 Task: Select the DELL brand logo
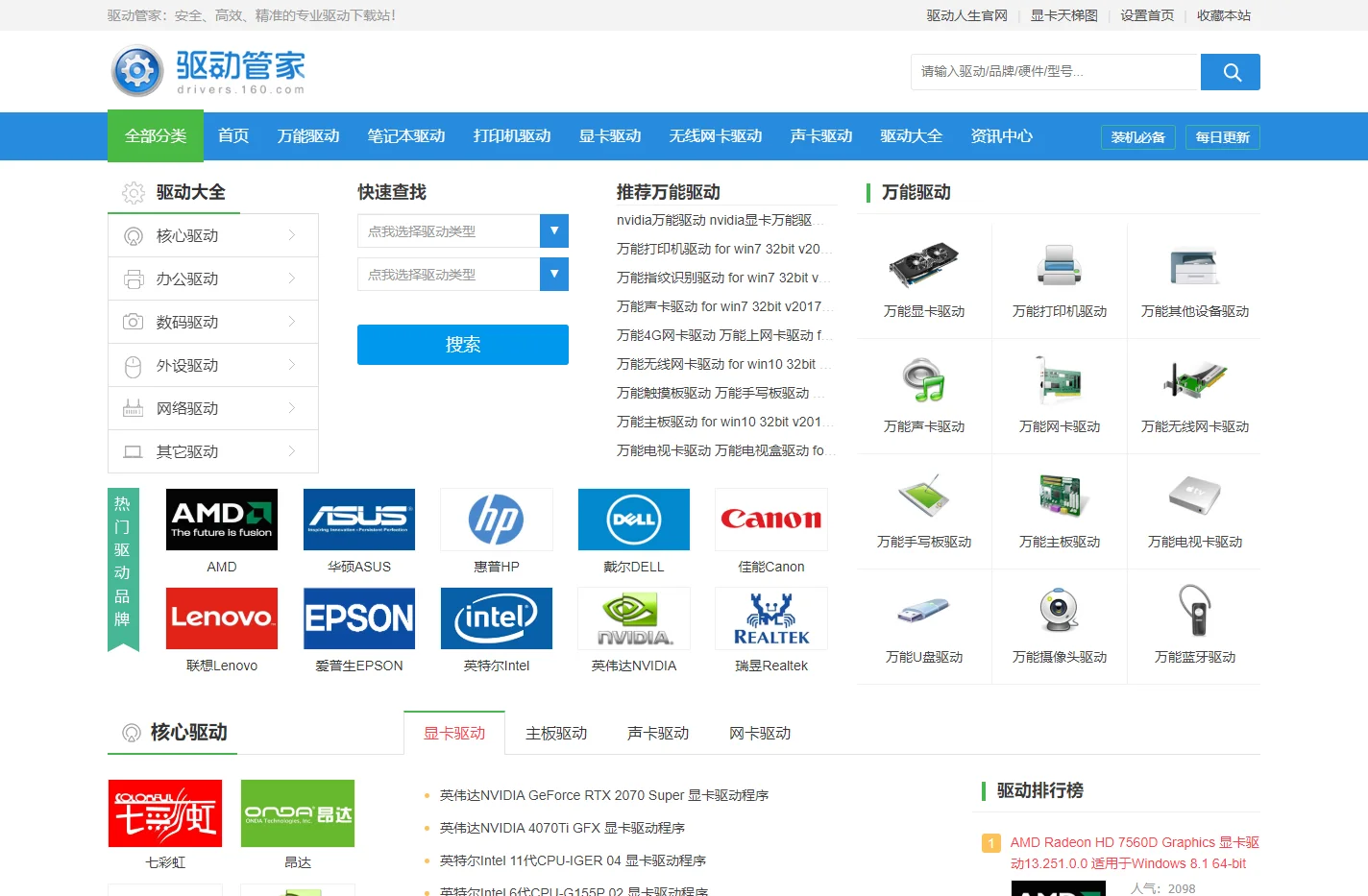(x=634, y=520)
